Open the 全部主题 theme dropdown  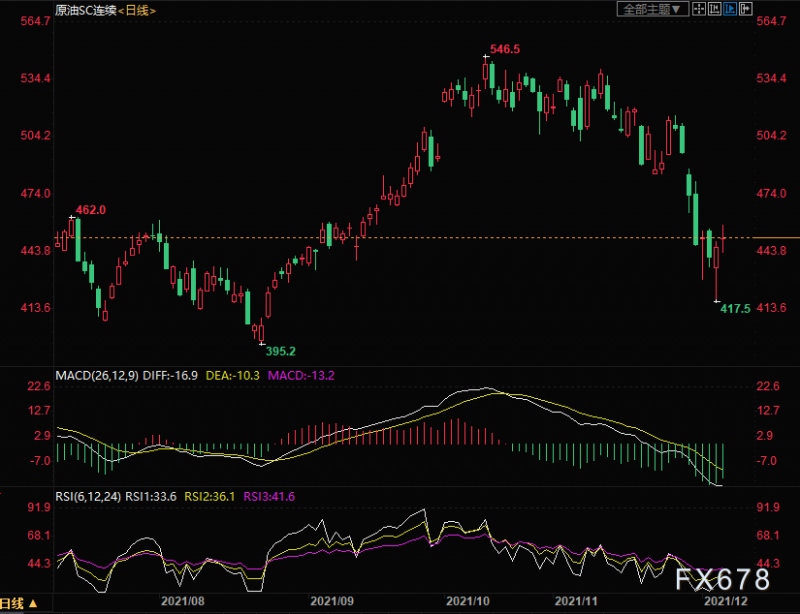(651, 9)
